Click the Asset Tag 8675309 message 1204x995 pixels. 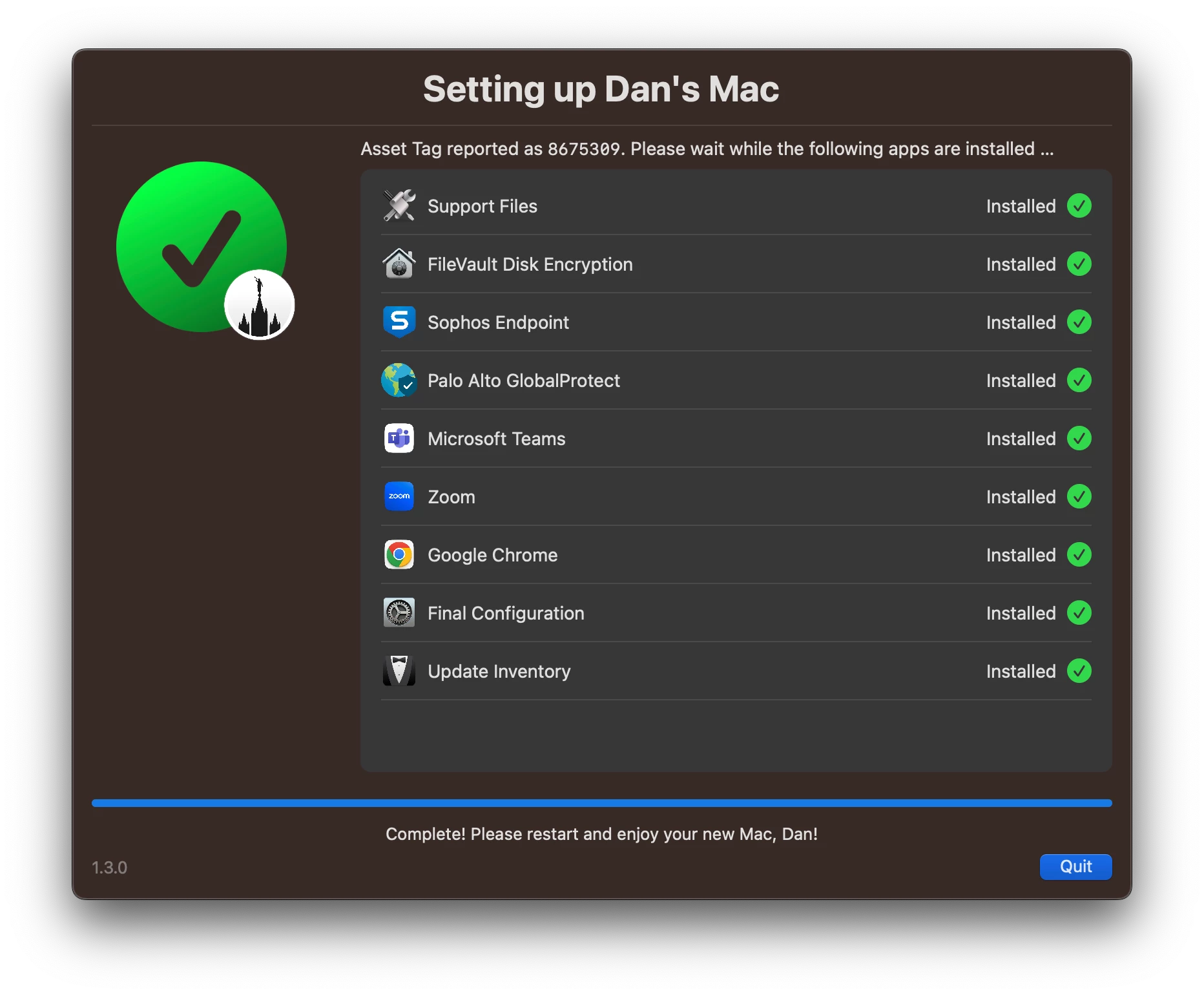click(707, 149)
